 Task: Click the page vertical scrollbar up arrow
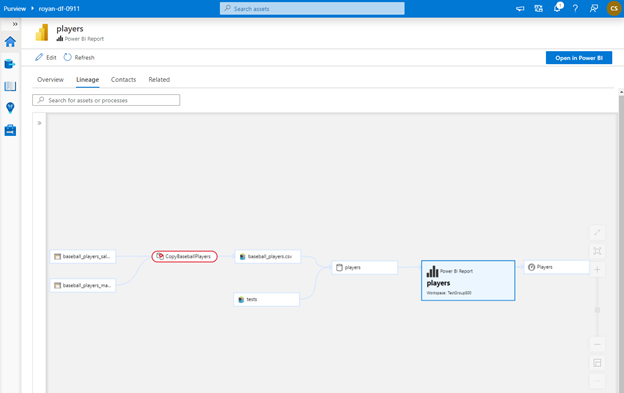(621, 92)
